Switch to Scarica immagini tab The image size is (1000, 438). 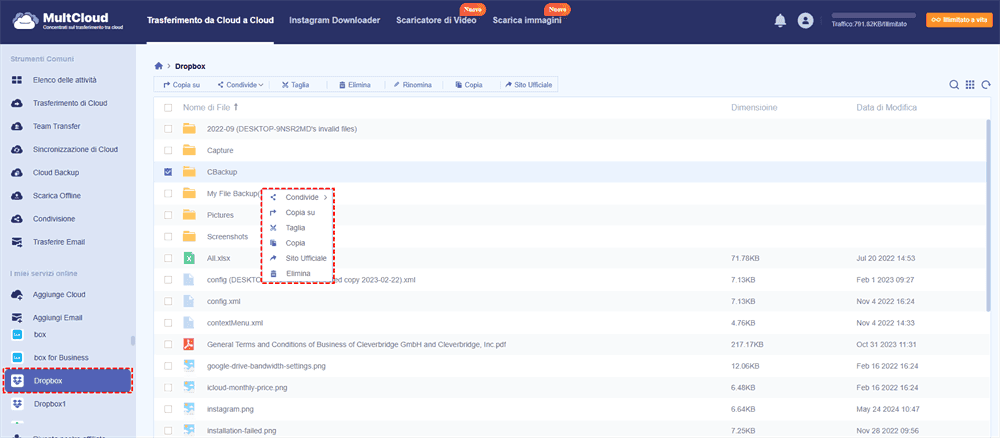(527, 20)
